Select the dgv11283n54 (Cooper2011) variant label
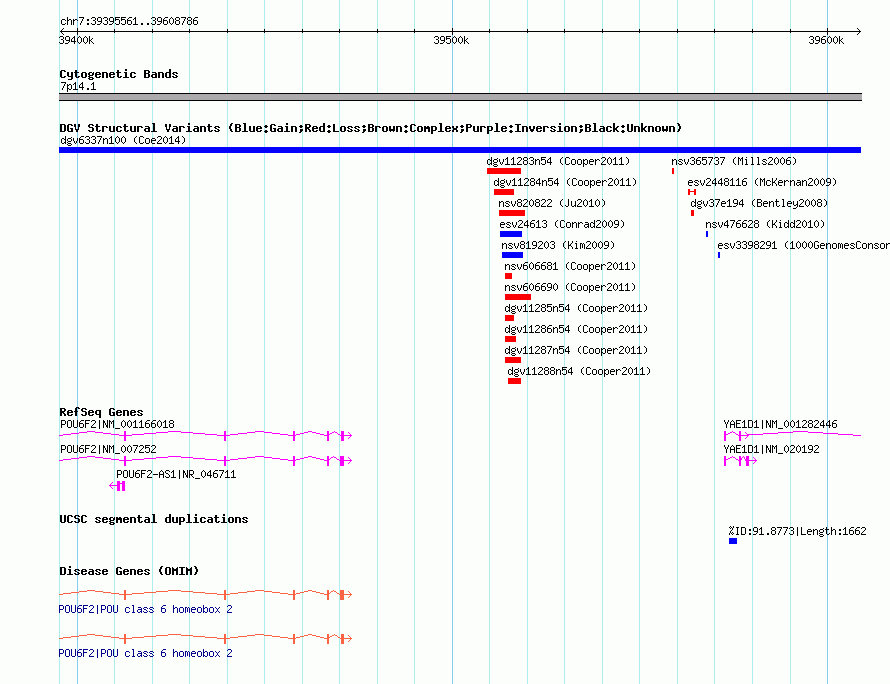 pos(558,161)
